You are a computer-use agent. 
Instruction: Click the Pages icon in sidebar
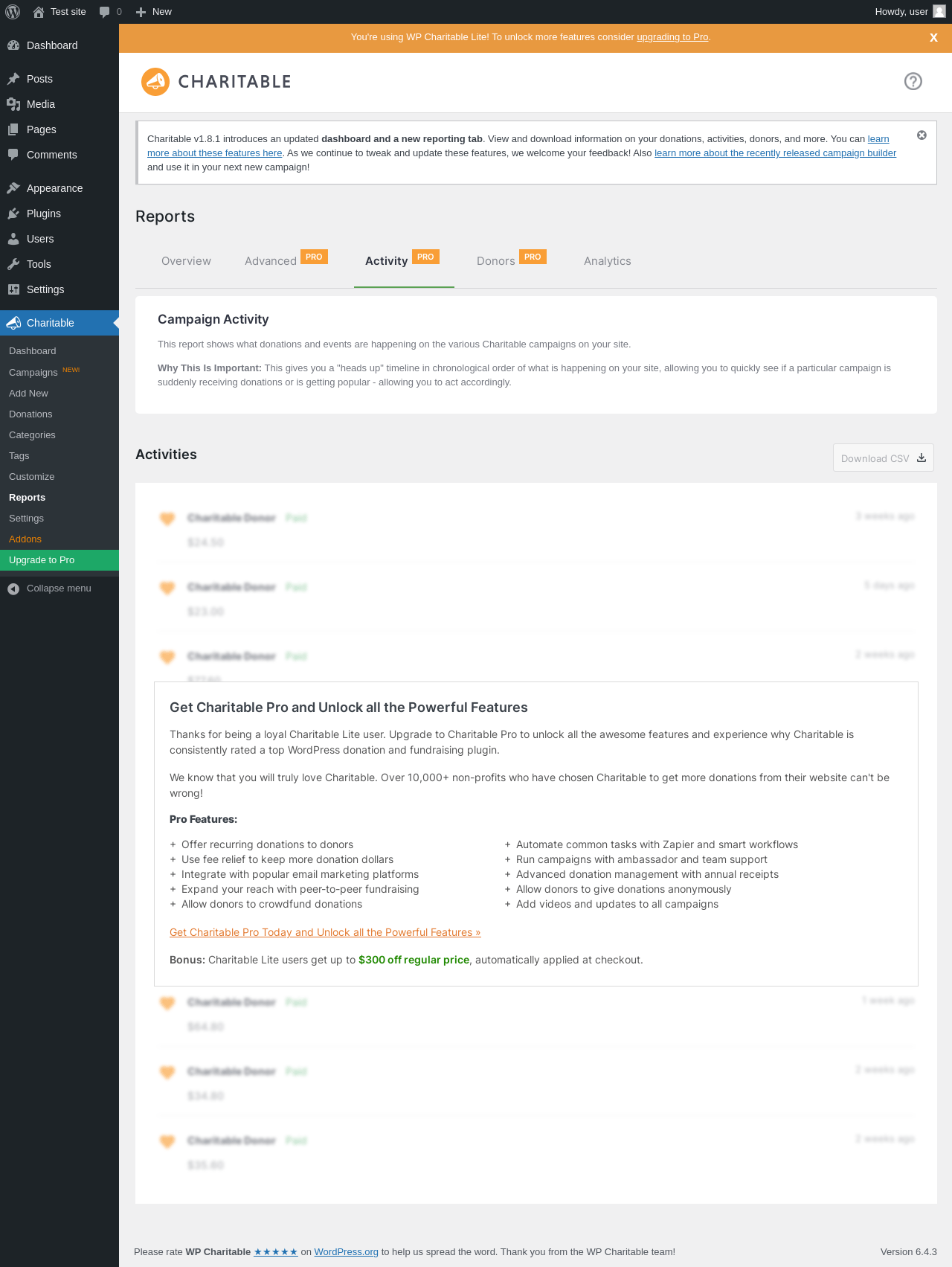pos(13,129)
